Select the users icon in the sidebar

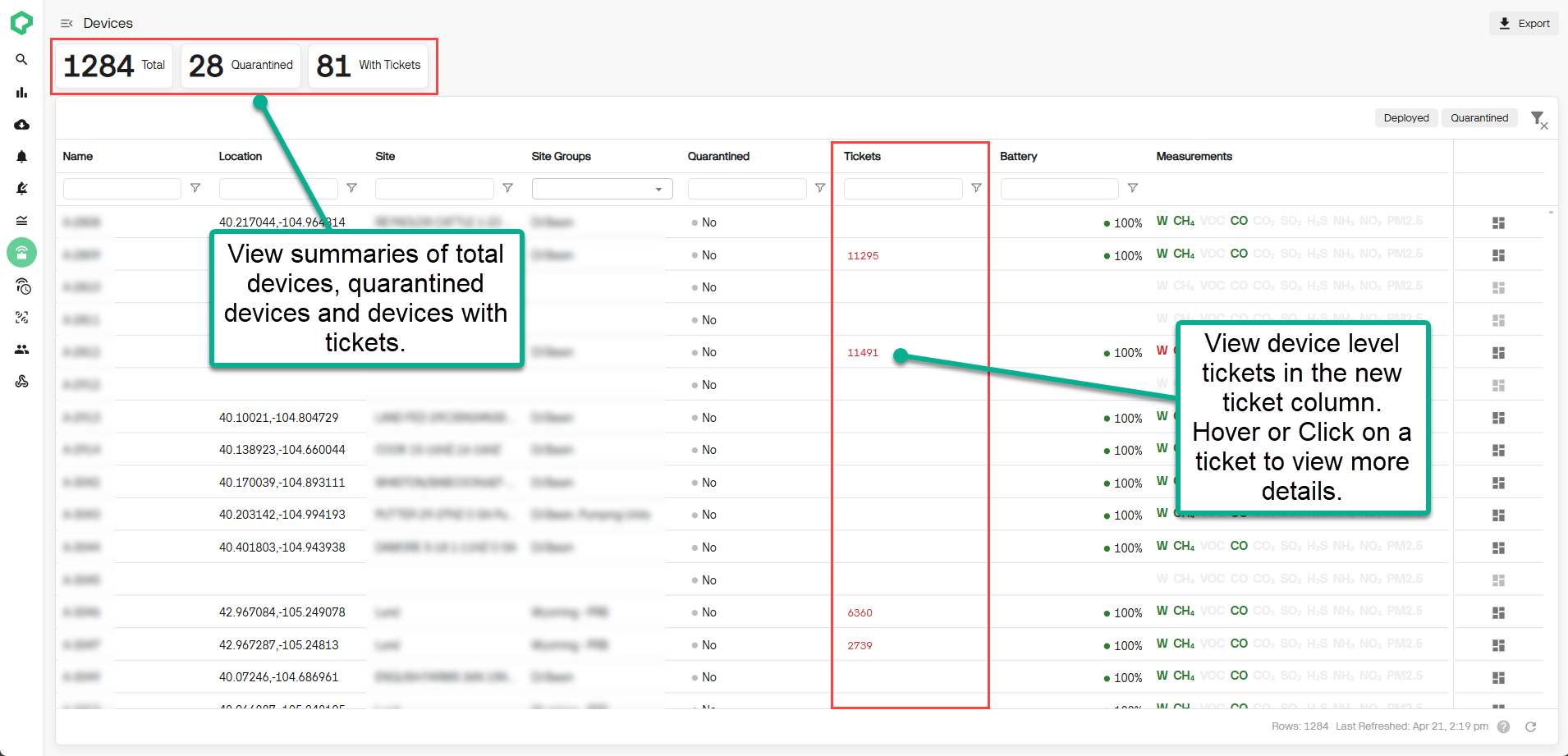22,349
